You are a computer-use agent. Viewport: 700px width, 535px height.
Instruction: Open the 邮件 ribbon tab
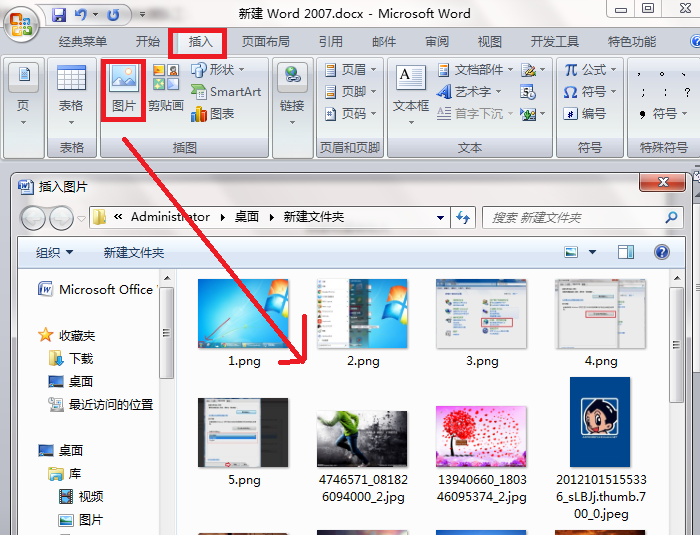click(x=384, y=42)
